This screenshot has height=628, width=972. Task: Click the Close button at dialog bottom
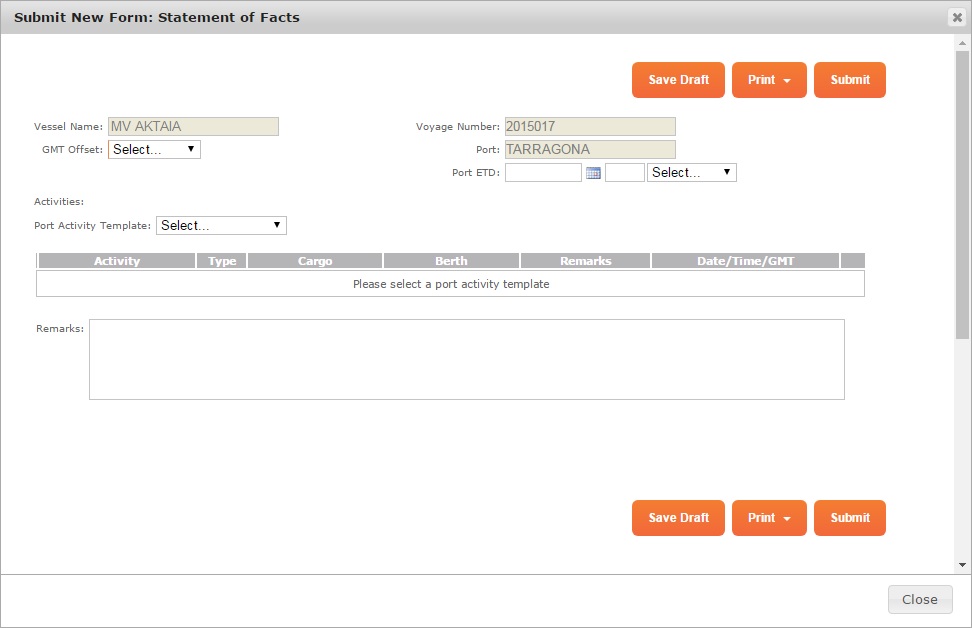pos(919,599)
